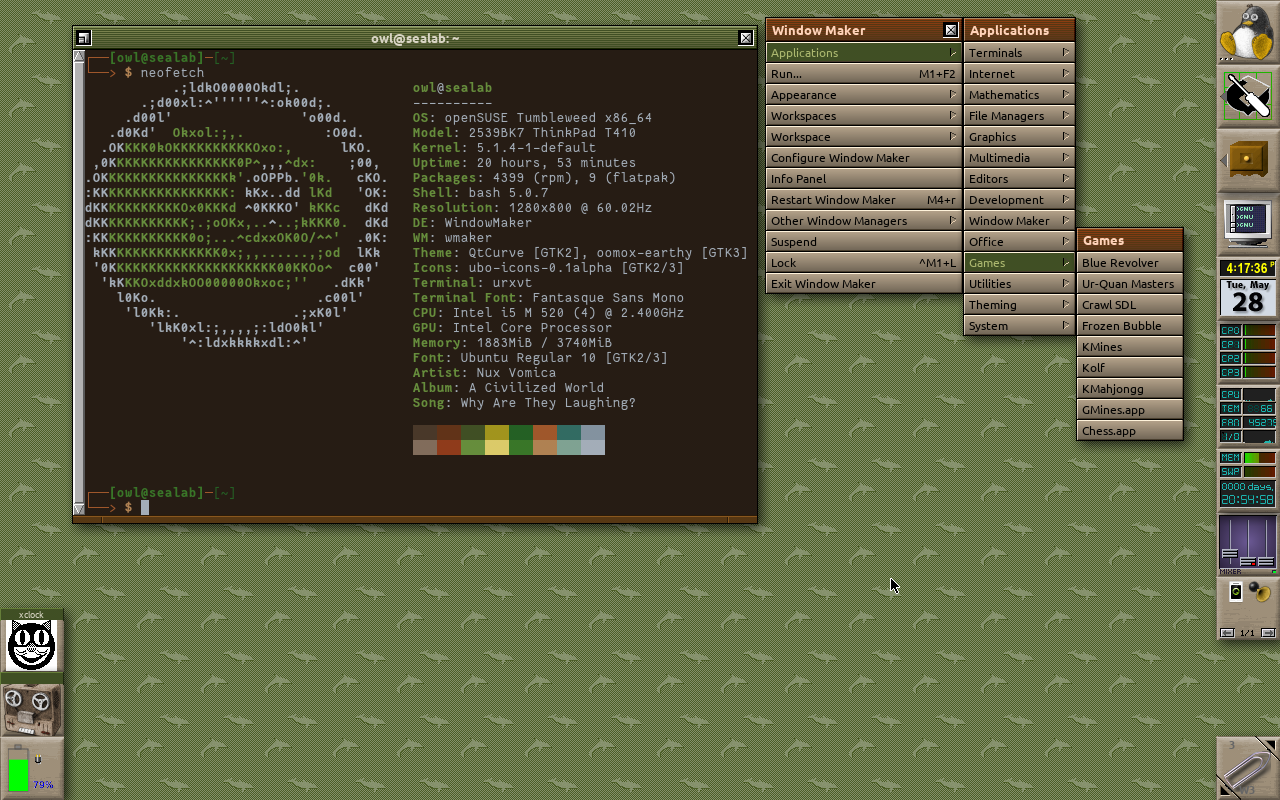Image resolution: width=1280 pixels, height=800 pixels.
Task: Expand the Workspaces submenu
Action: point(864,115)
